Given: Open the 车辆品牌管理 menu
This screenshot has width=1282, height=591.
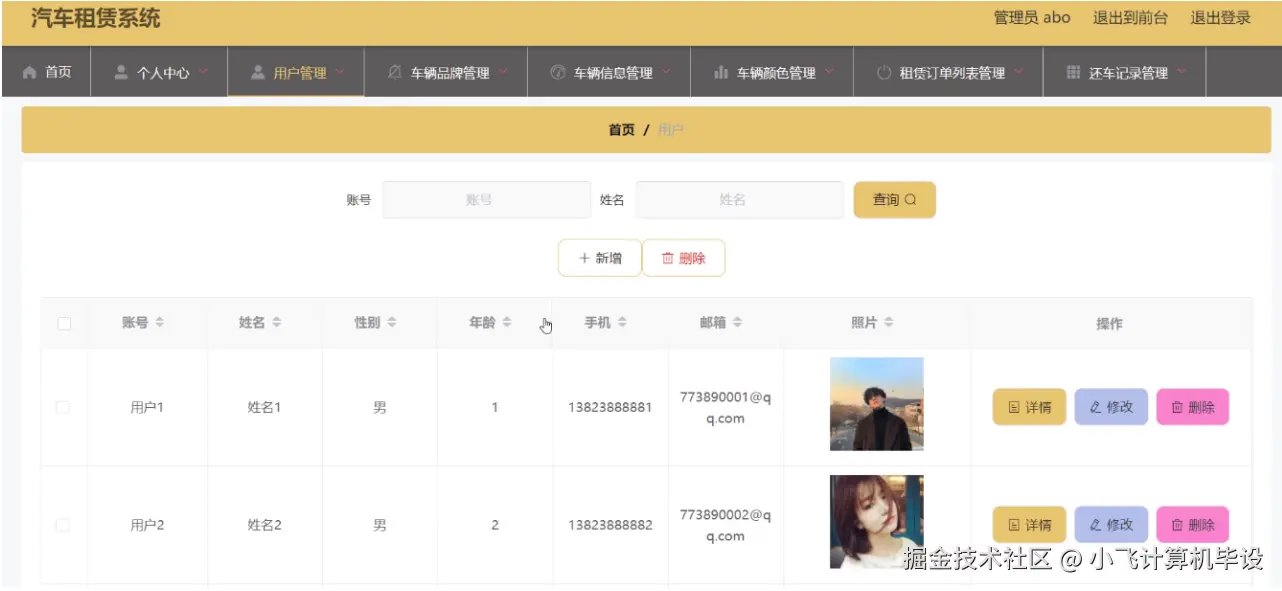Looking at the screenshot, I should [x=446, y=72].
